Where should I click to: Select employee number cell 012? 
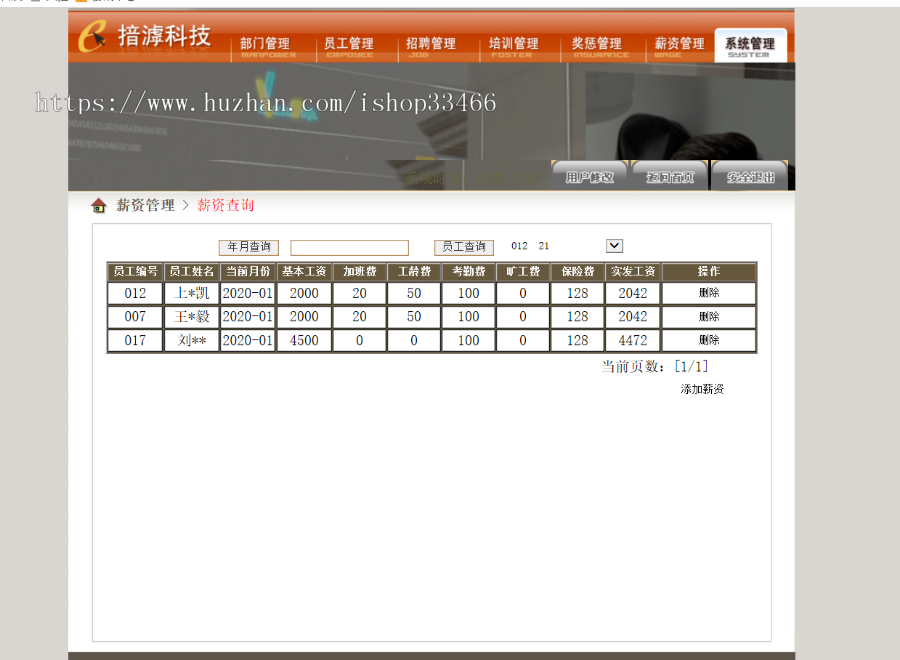pyautogui.click(x=135, y=293)
